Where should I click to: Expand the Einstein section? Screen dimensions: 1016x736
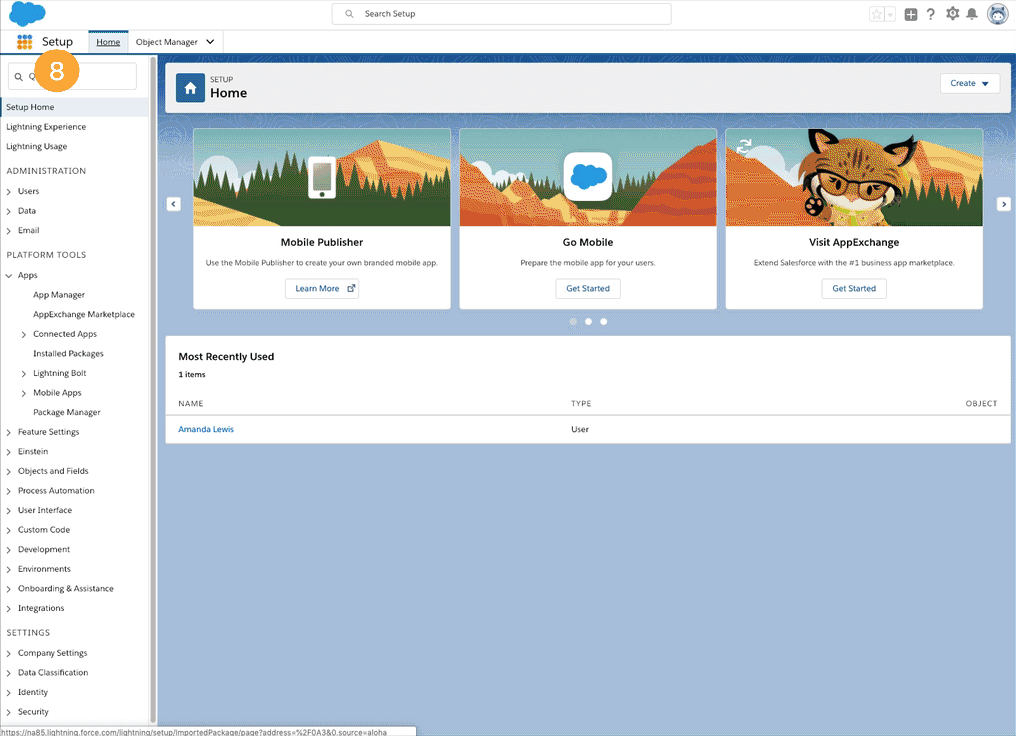coord(9,452)
